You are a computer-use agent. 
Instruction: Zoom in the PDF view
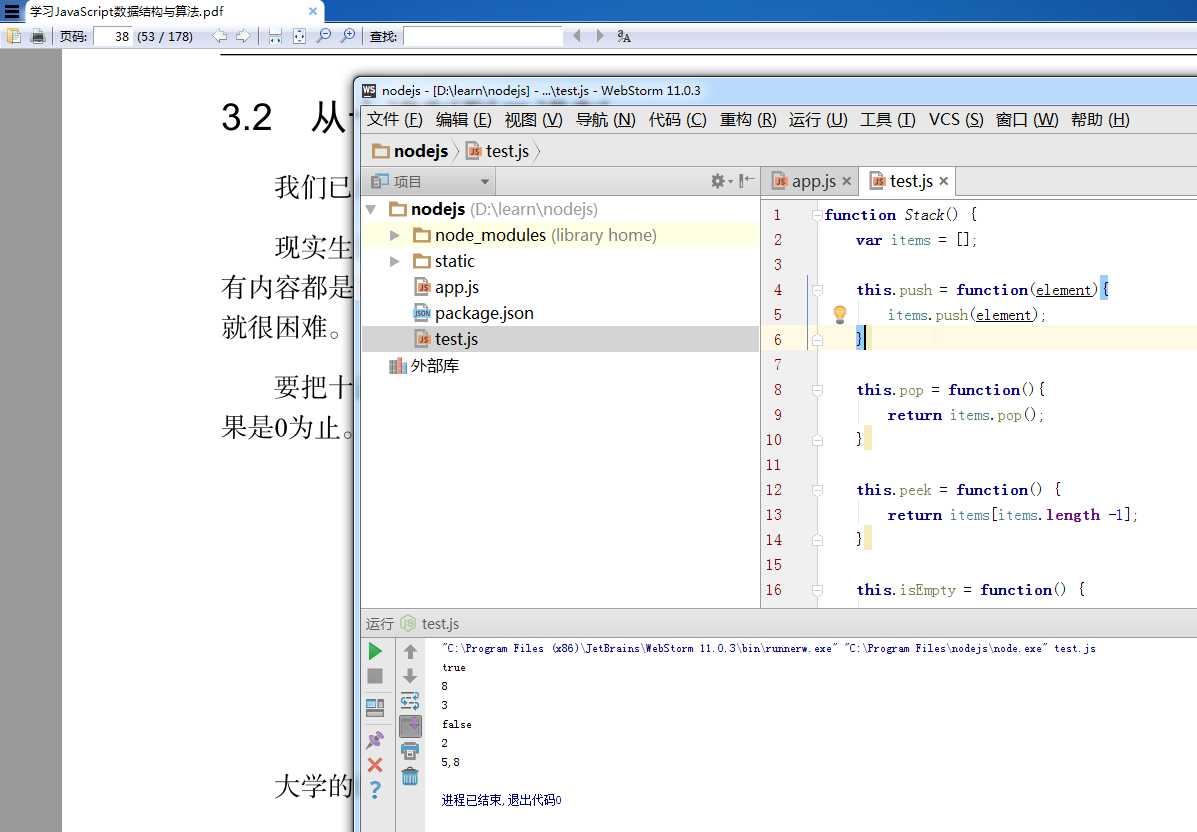pyautogui.click(x=348, y=36)
